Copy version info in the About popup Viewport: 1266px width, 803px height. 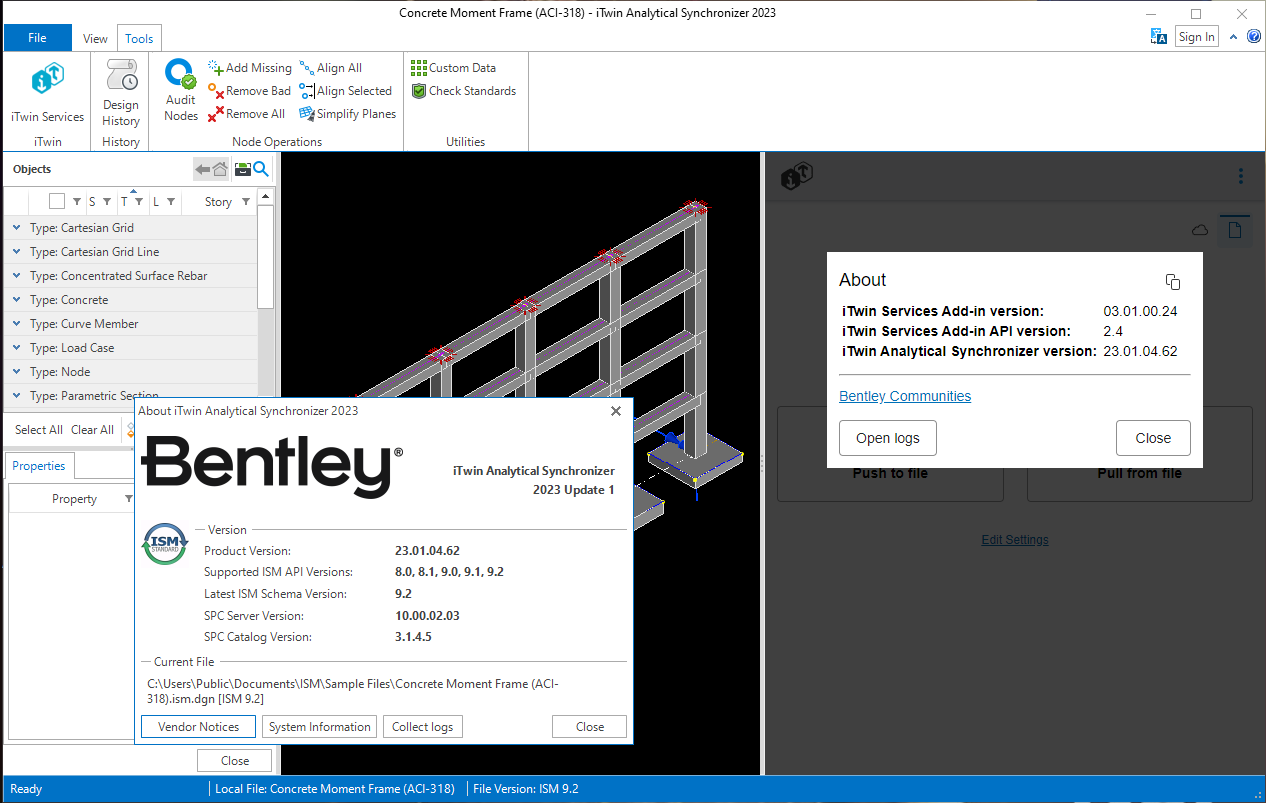[x=1173, y=282]
